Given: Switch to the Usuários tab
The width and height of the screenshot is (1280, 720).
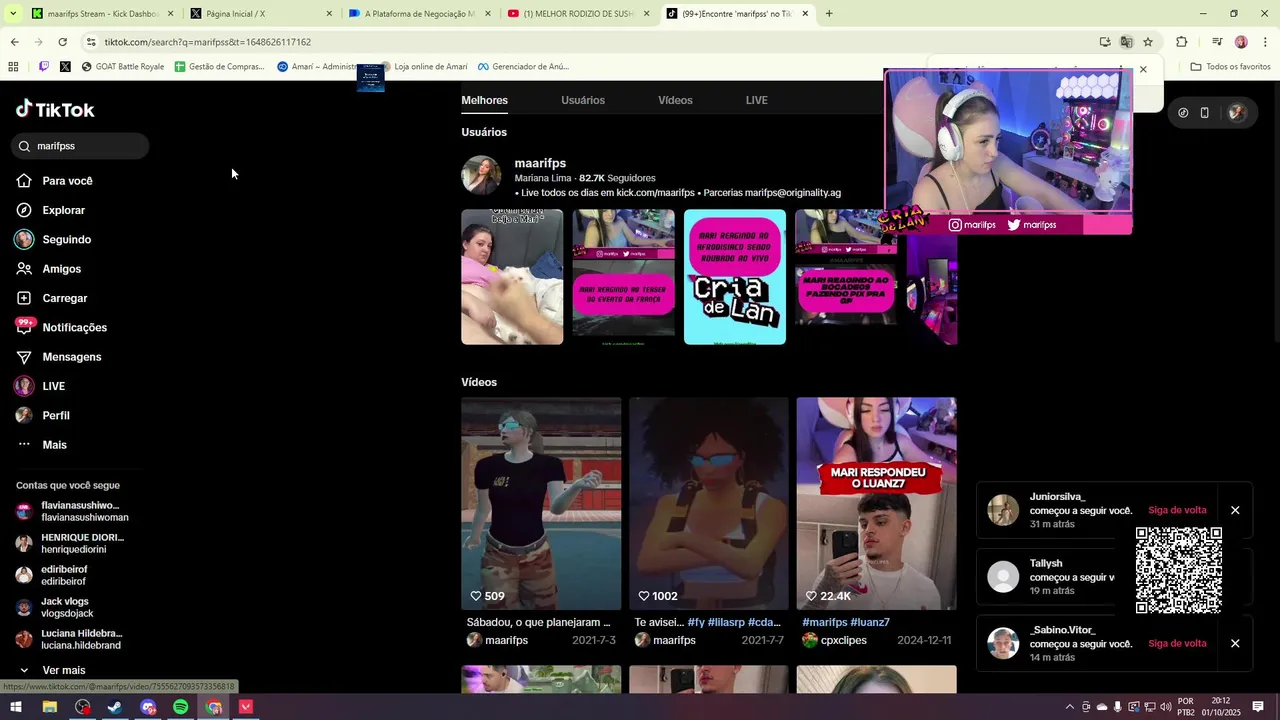Looking at the screenshot, I should click(x=583, y=100).
